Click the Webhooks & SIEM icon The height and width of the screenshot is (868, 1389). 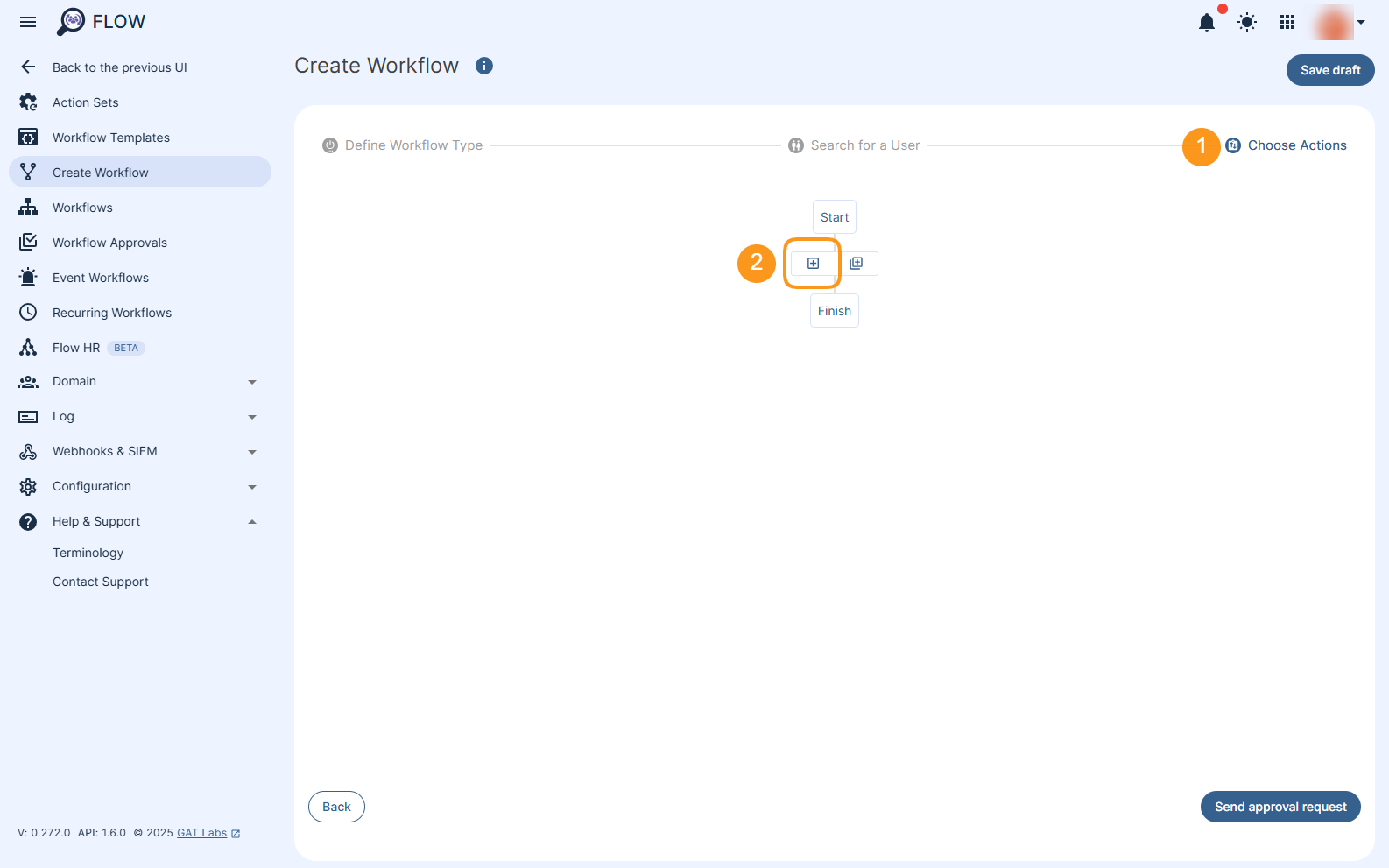point(28,452)
